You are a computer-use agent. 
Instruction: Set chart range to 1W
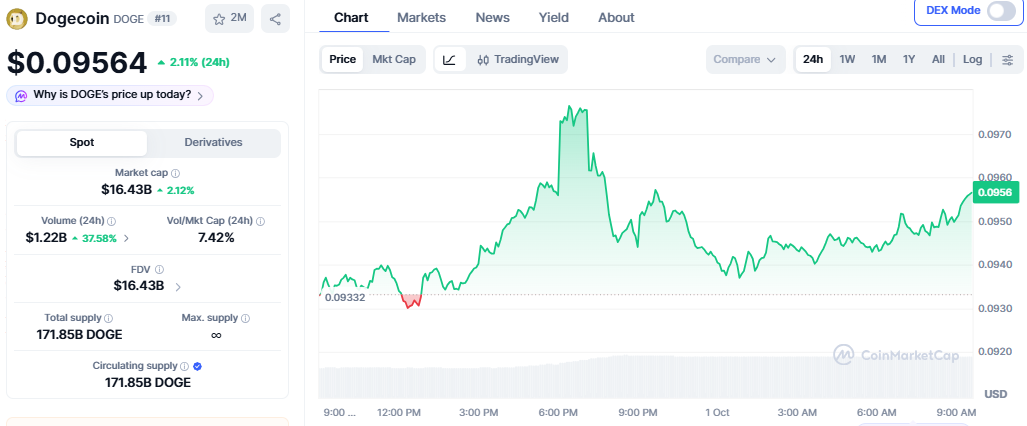click(848, 60)
